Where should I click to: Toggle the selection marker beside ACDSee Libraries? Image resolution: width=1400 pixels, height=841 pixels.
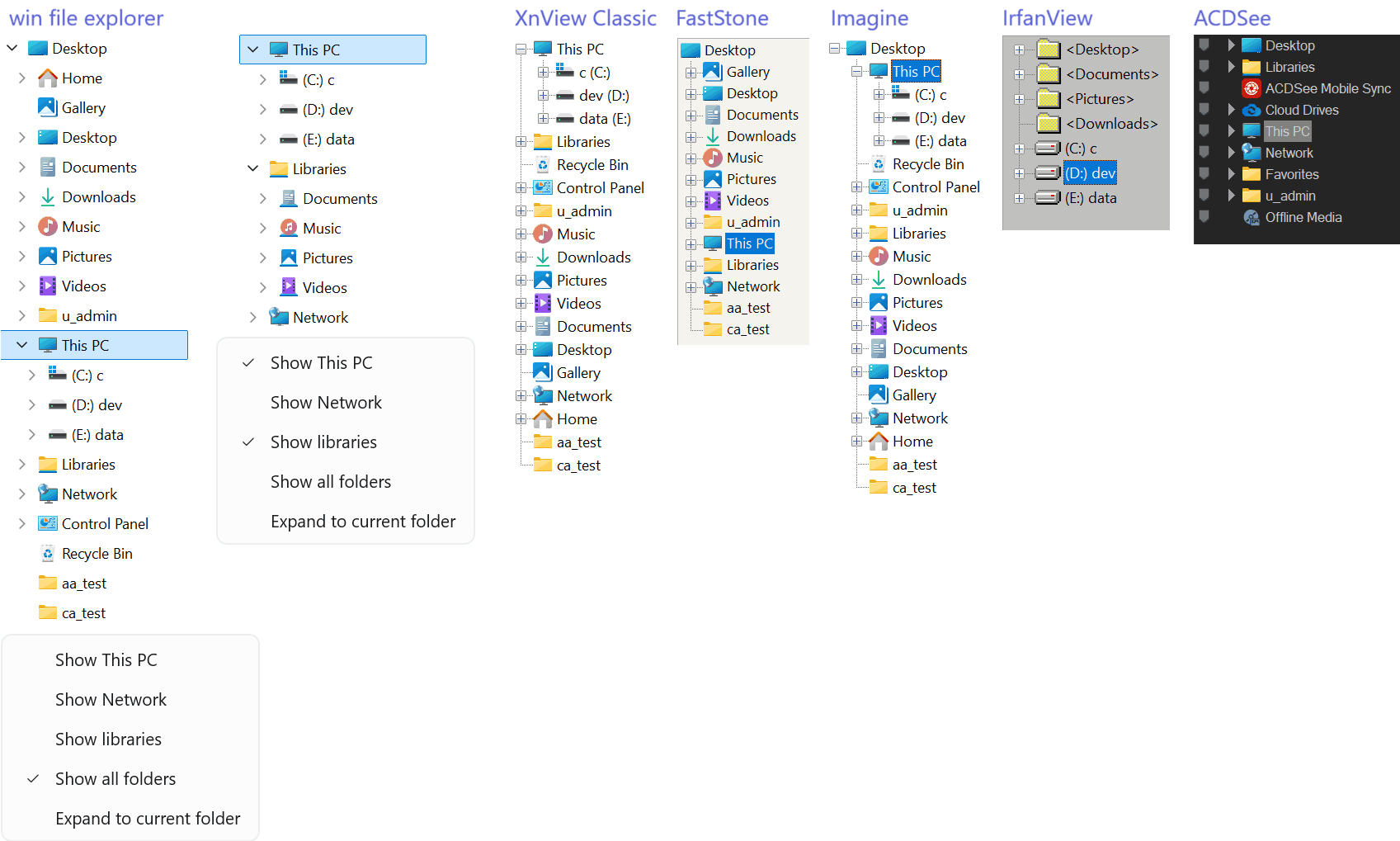(x=1204, y=66)
